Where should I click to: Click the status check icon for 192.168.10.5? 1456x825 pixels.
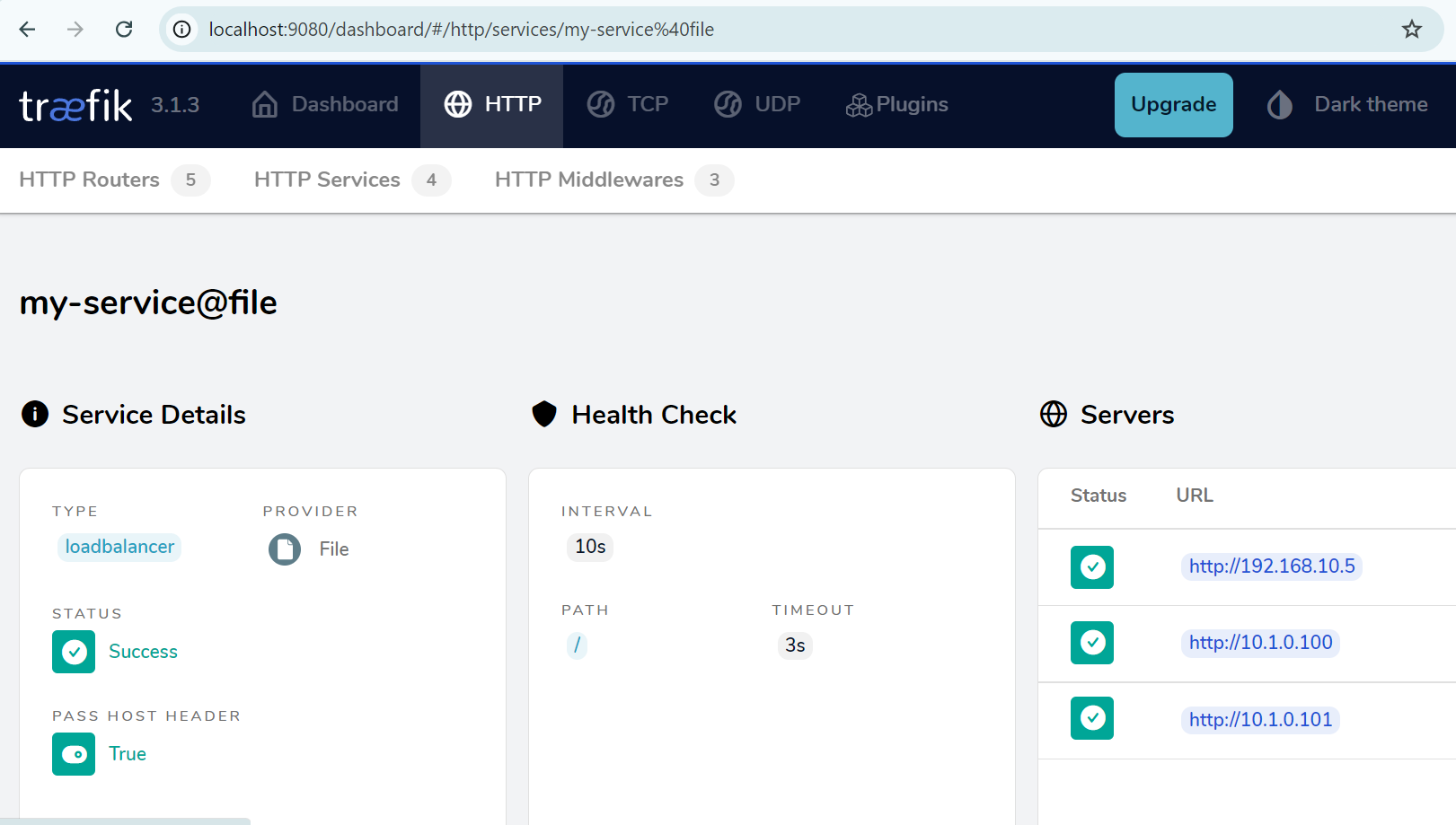1092,567
